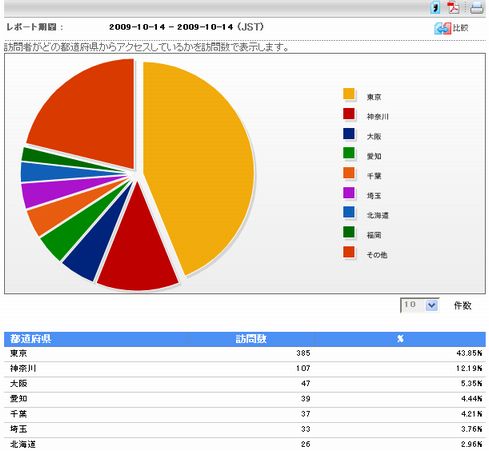Click the visit count 385
489x451 pixels.
[303, 353]
